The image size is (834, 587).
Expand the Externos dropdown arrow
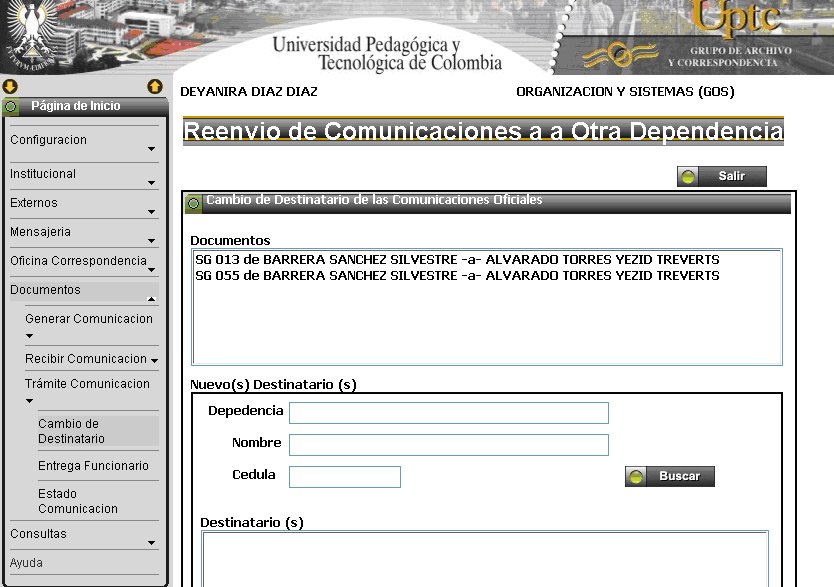point(152,212)
